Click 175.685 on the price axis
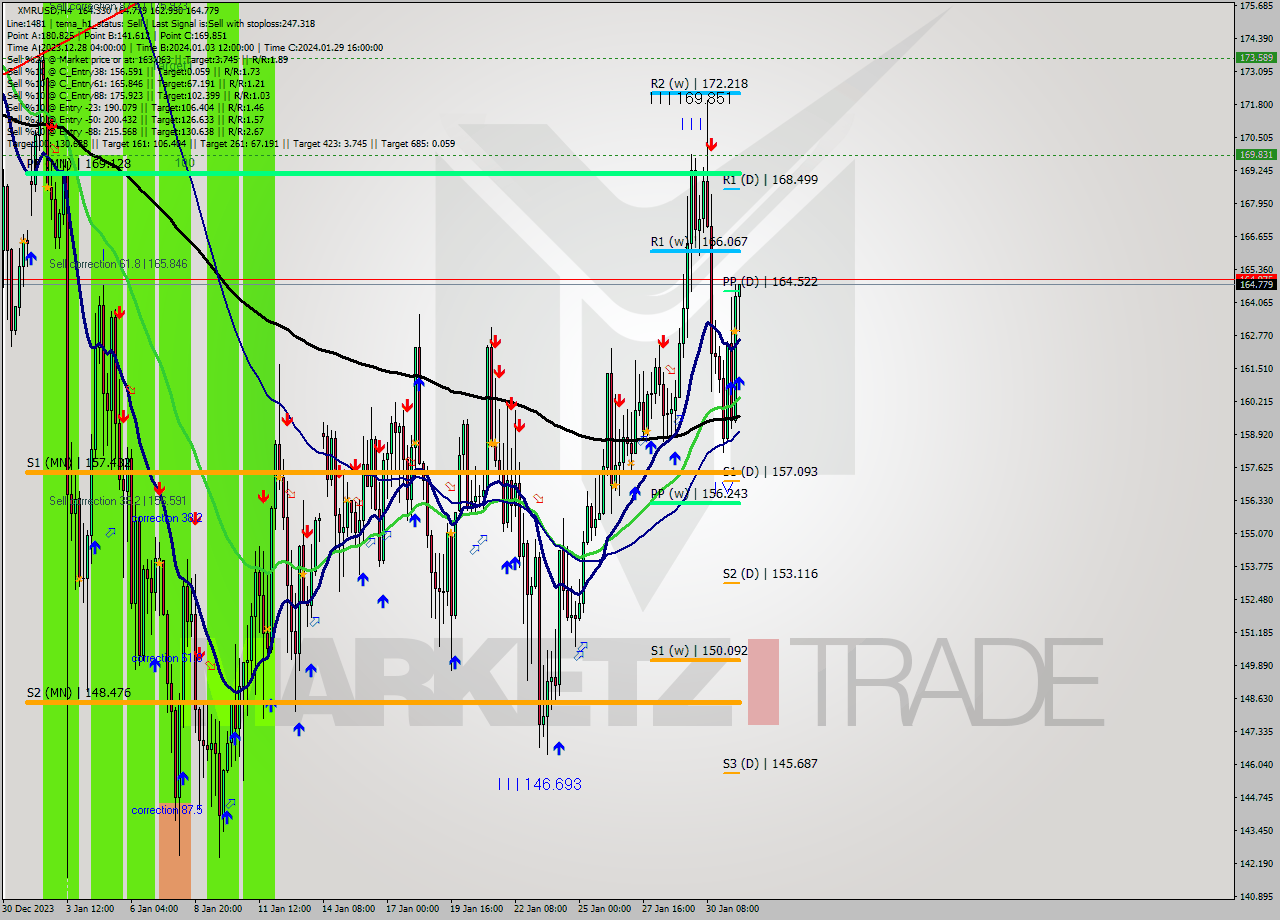Image resolution: width=1280 pixels, height=920 pixels. pyautogui.click(x=1256, y=6)
